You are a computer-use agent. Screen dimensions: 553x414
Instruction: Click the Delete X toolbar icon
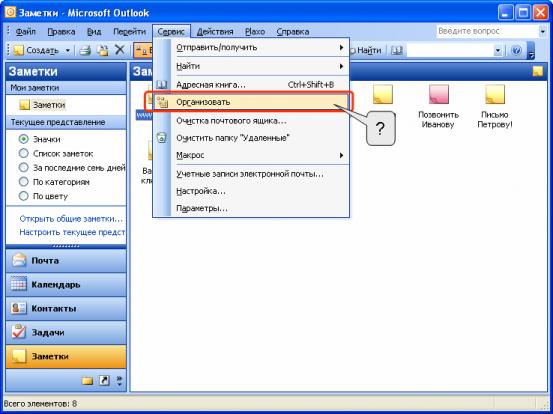point(120,50)
